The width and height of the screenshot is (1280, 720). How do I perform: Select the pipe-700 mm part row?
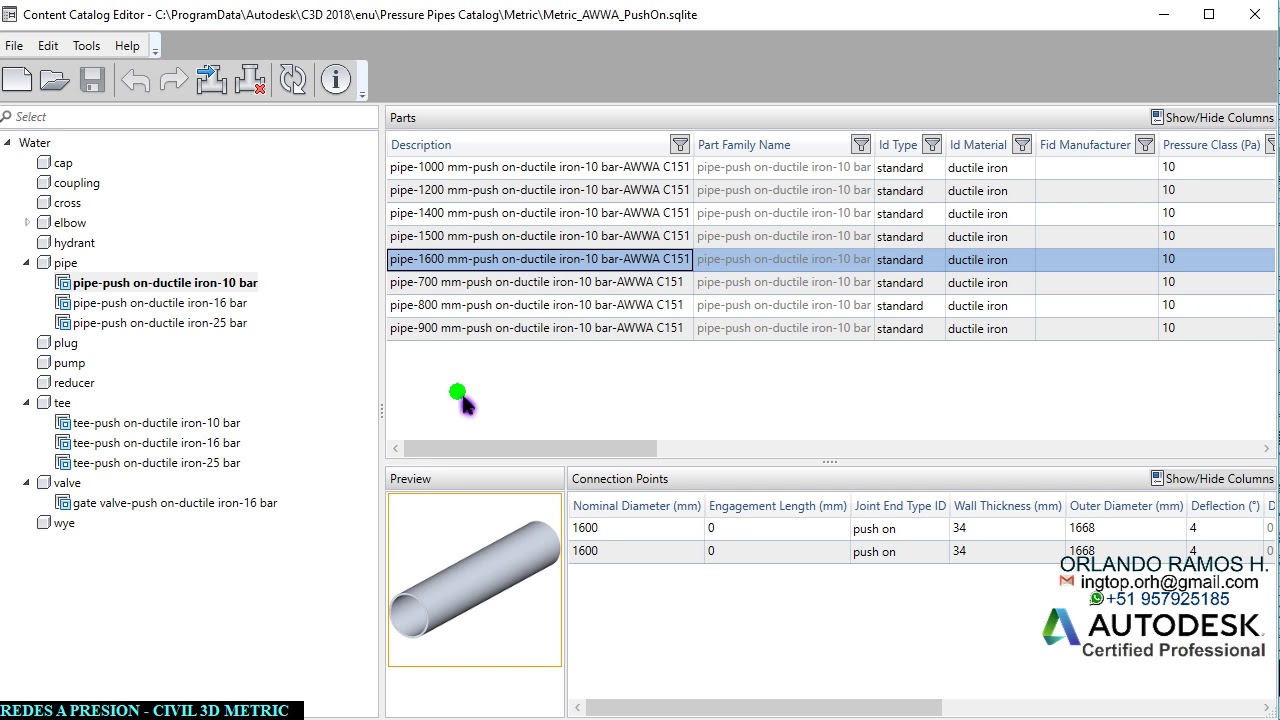831,283
